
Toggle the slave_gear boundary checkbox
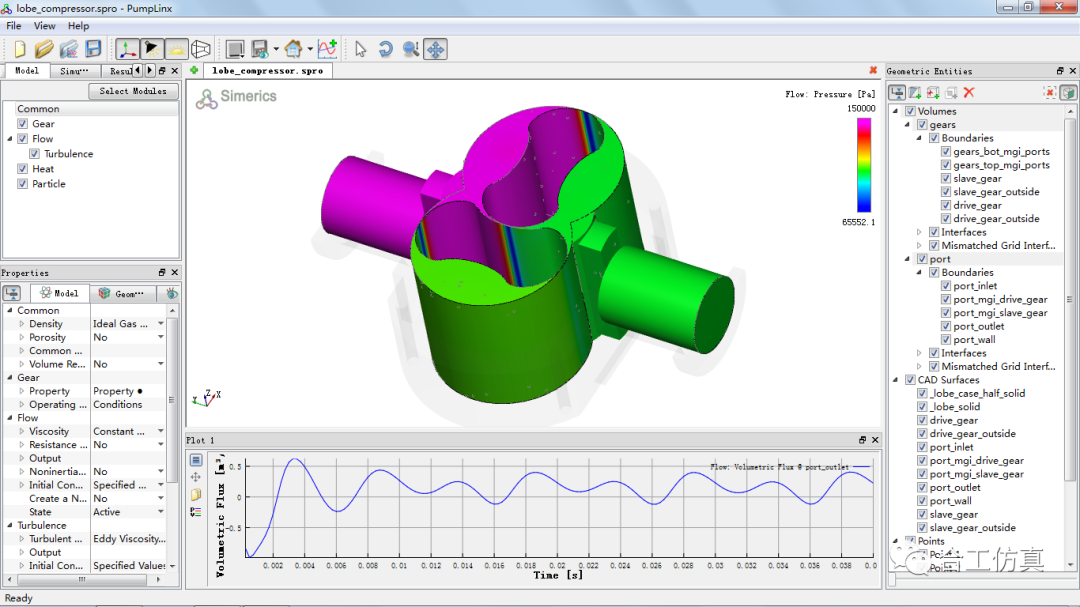(x=946, y=178)
